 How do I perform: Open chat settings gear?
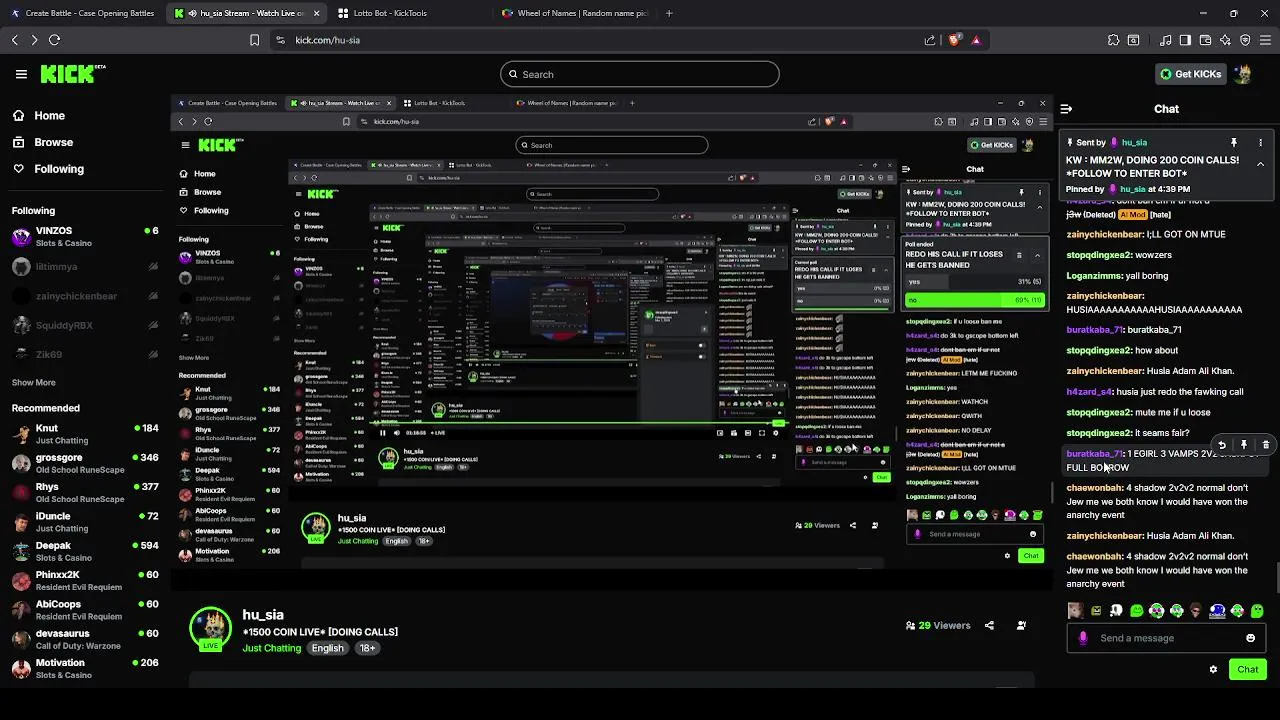pyautogui.click(x=1213, y=669)
